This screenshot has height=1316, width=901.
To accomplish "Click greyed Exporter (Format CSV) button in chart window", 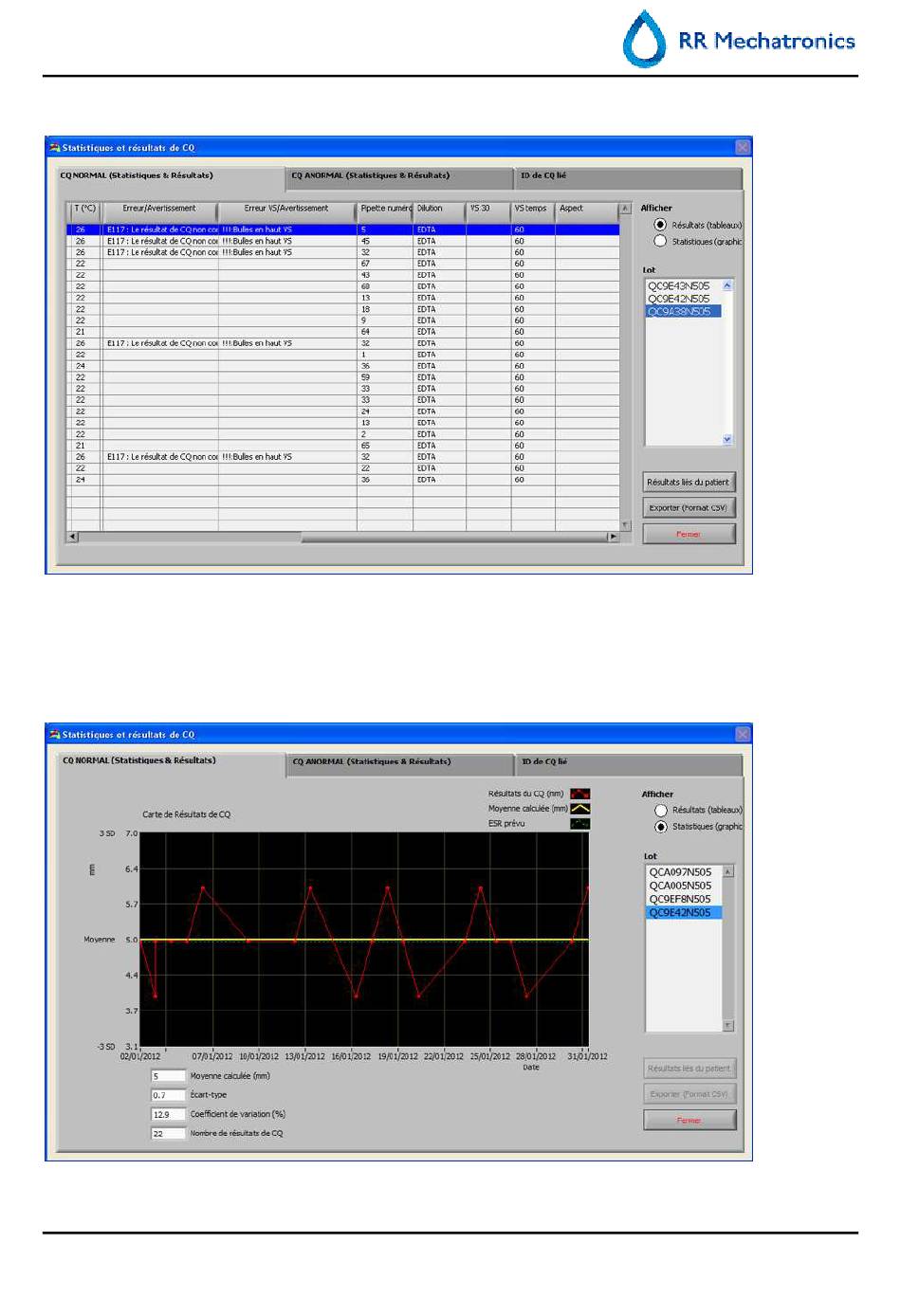I will click(690, 1094).
